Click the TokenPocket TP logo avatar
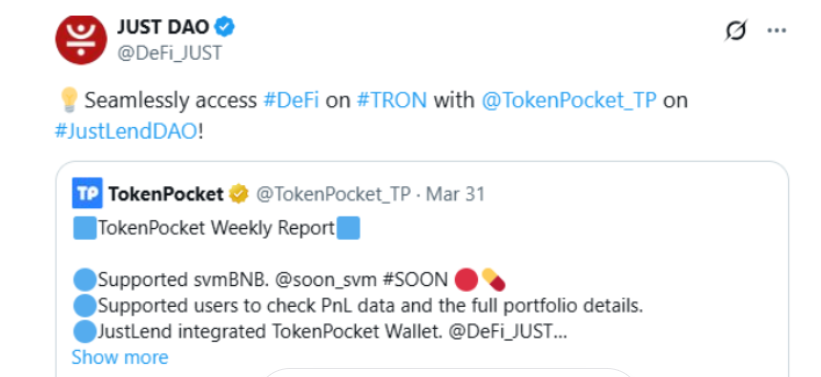The image size is (821, 377). [87, 193]
